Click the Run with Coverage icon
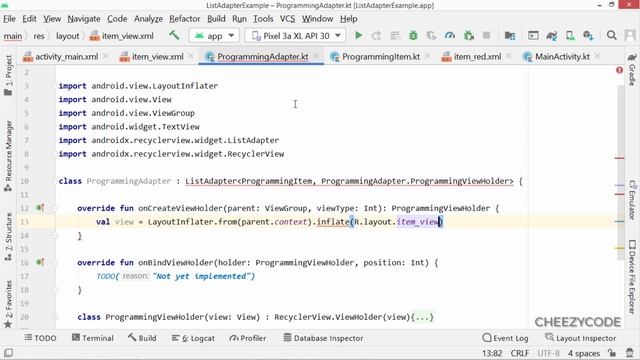The width and height of the screenshot is (640, 360). pyautogui.click(x=431, y=36)
